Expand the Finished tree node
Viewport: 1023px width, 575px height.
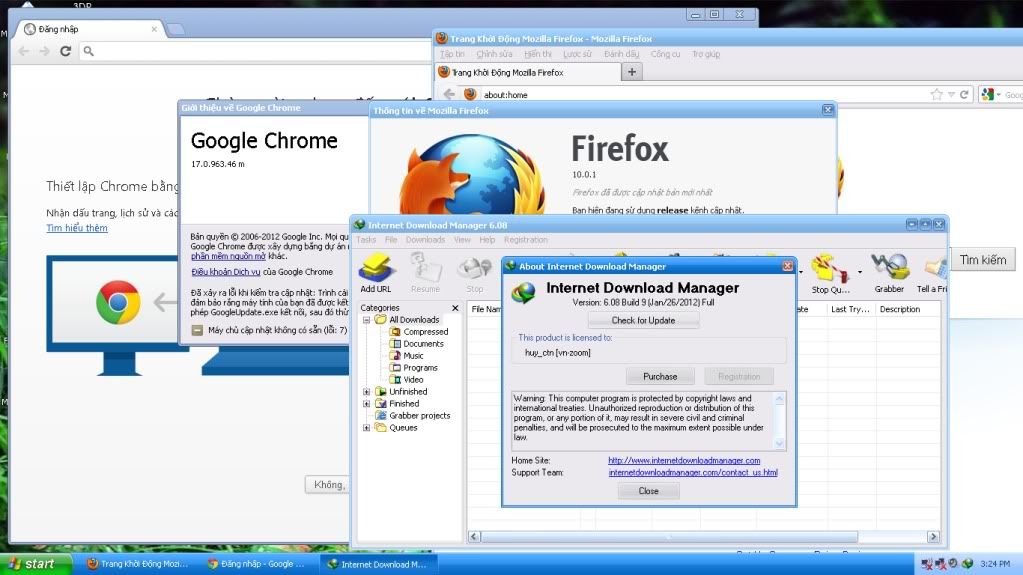coord(367,404)
